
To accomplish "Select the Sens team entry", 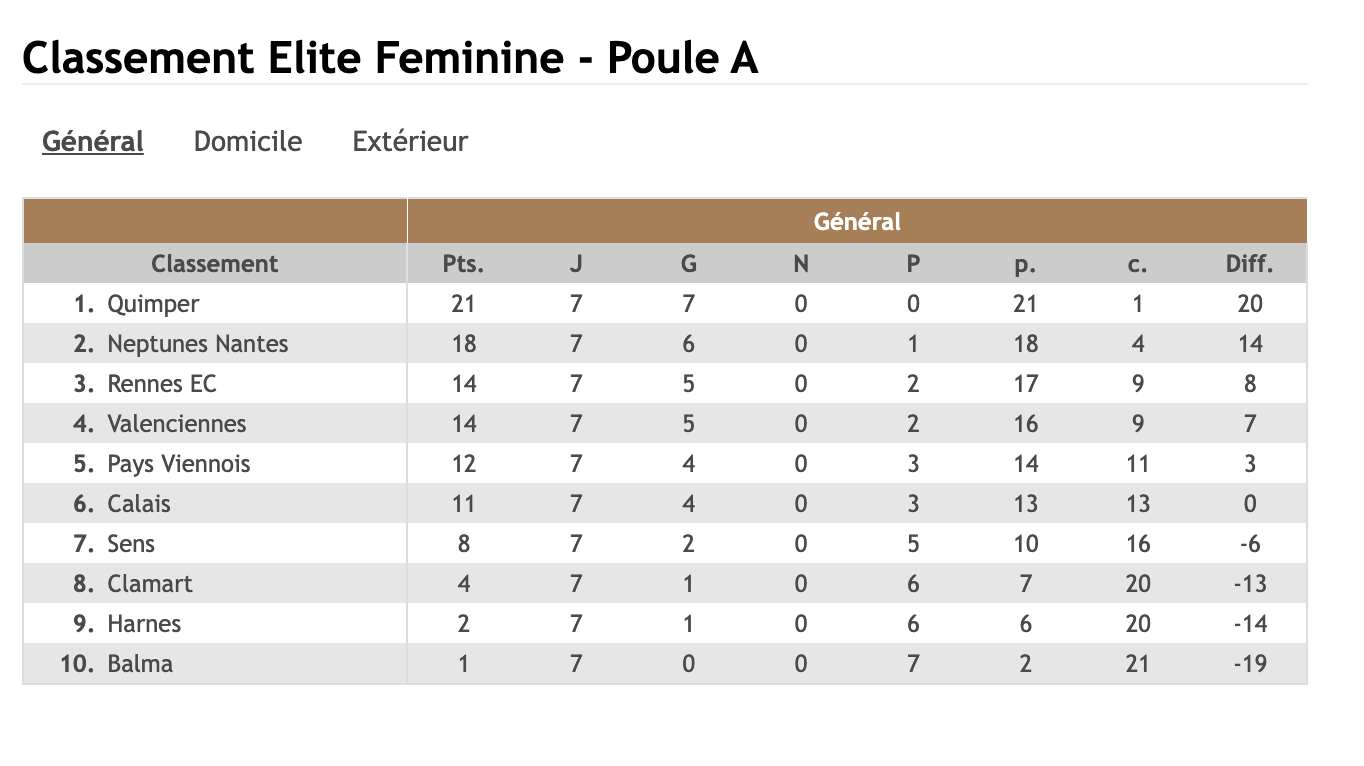I will [131, 544].
